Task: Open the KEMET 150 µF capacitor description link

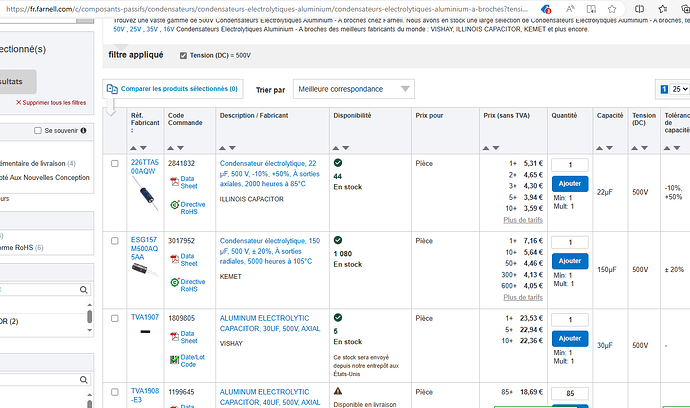Action: tap(270, 251)
